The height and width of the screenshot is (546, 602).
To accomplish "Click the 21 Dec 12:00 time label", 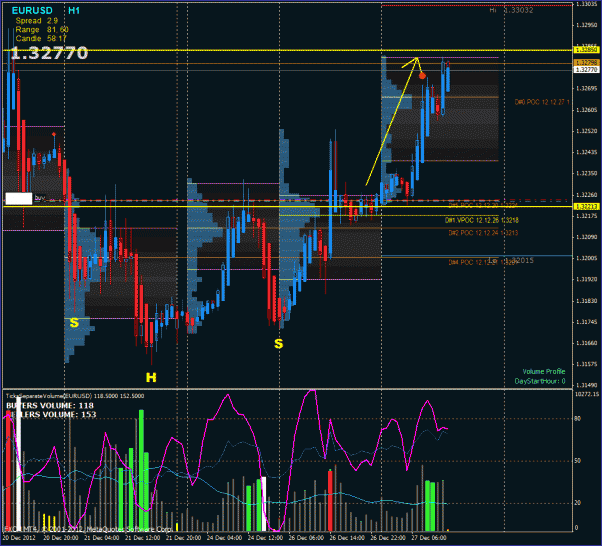I will coord(143,538).
